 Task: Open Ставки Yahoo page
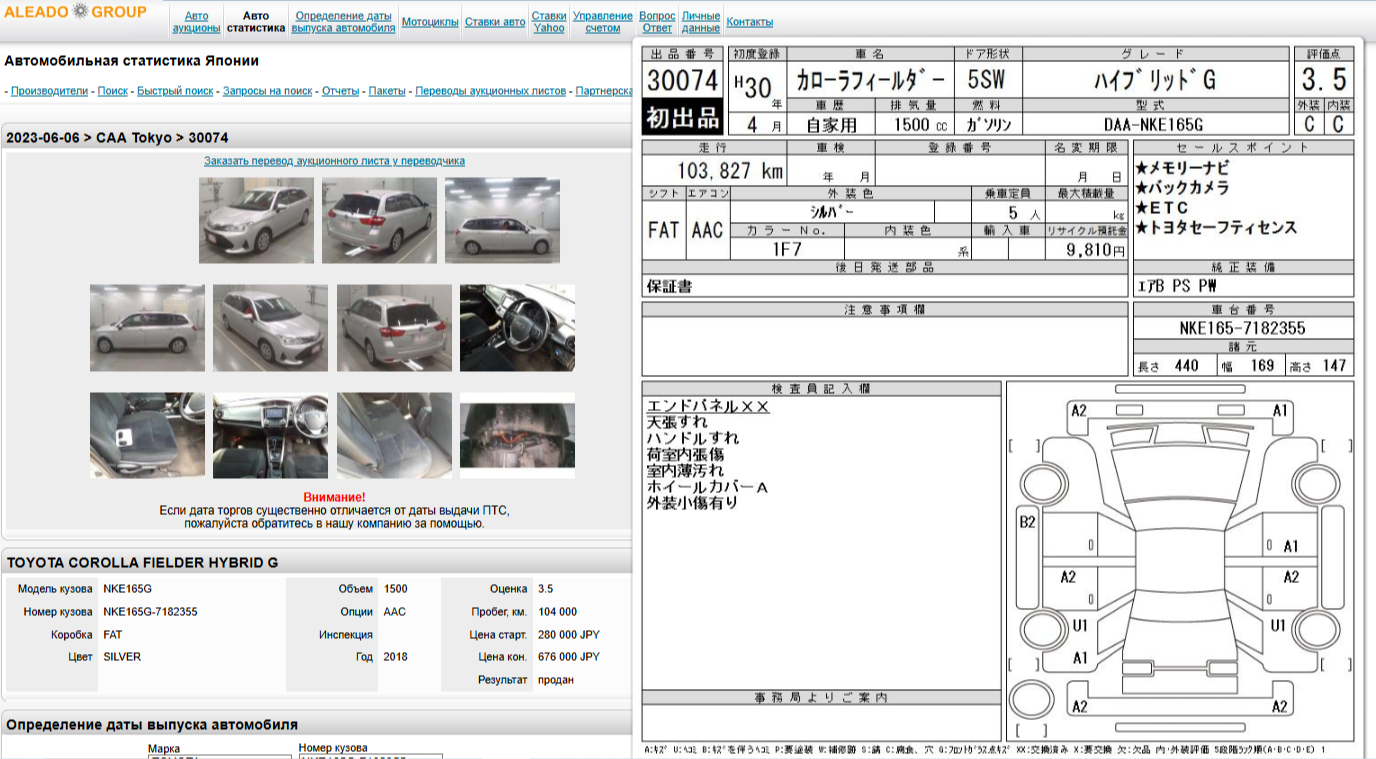tap(549, 22)
